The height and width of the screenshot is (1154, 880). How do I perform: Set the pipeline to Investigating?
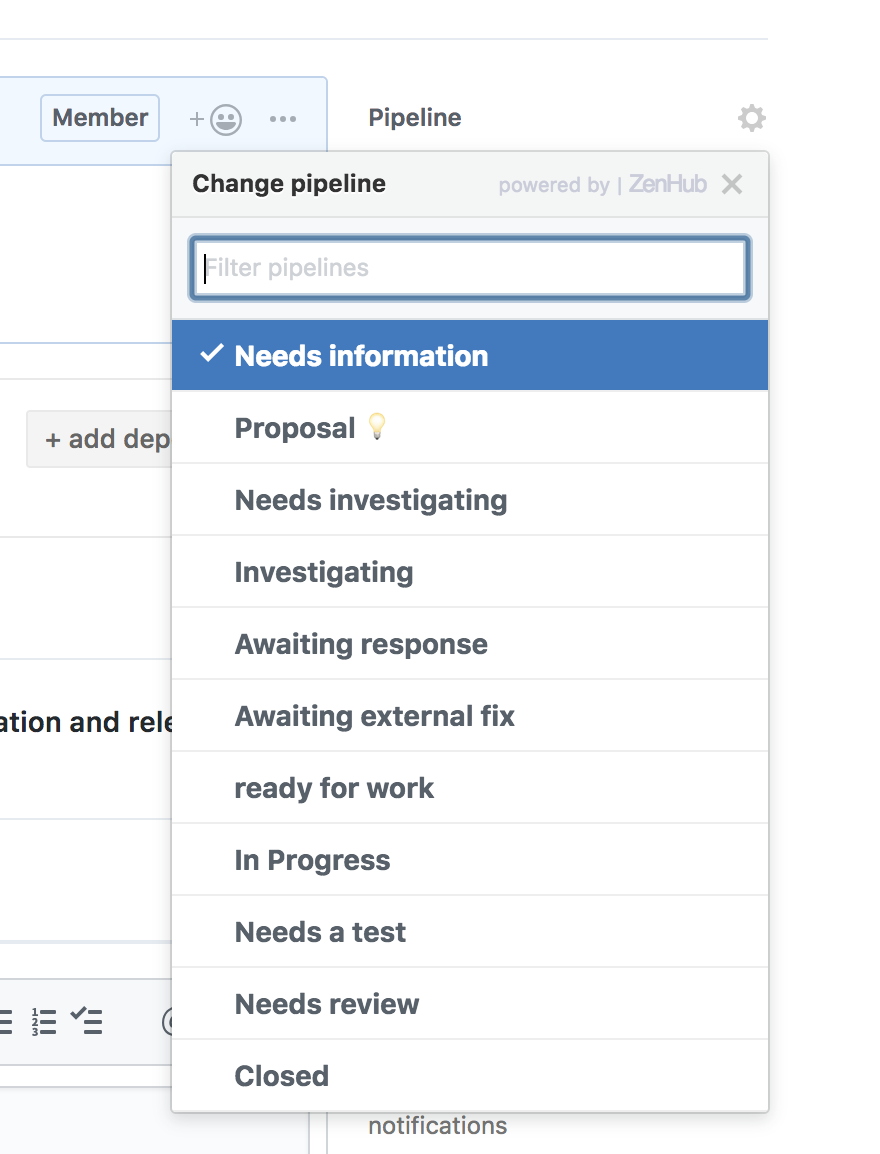(470, 572)
